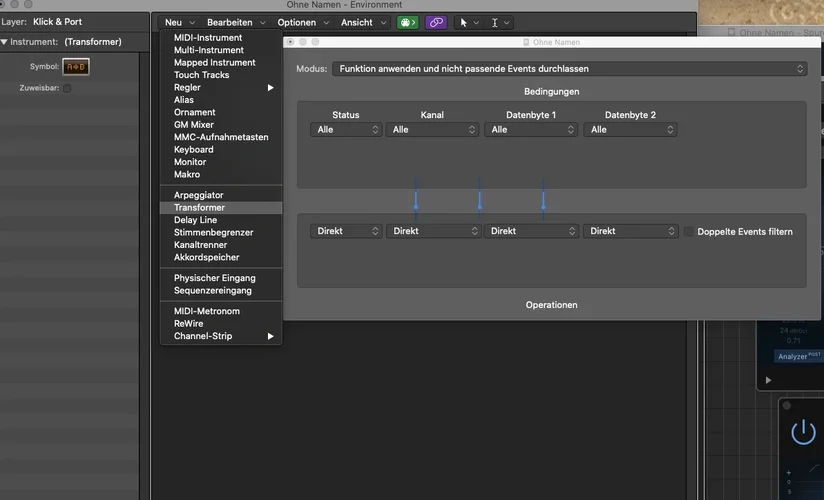Open the Modus dropdown
The image size is (824, 500).
coord(569,69)
